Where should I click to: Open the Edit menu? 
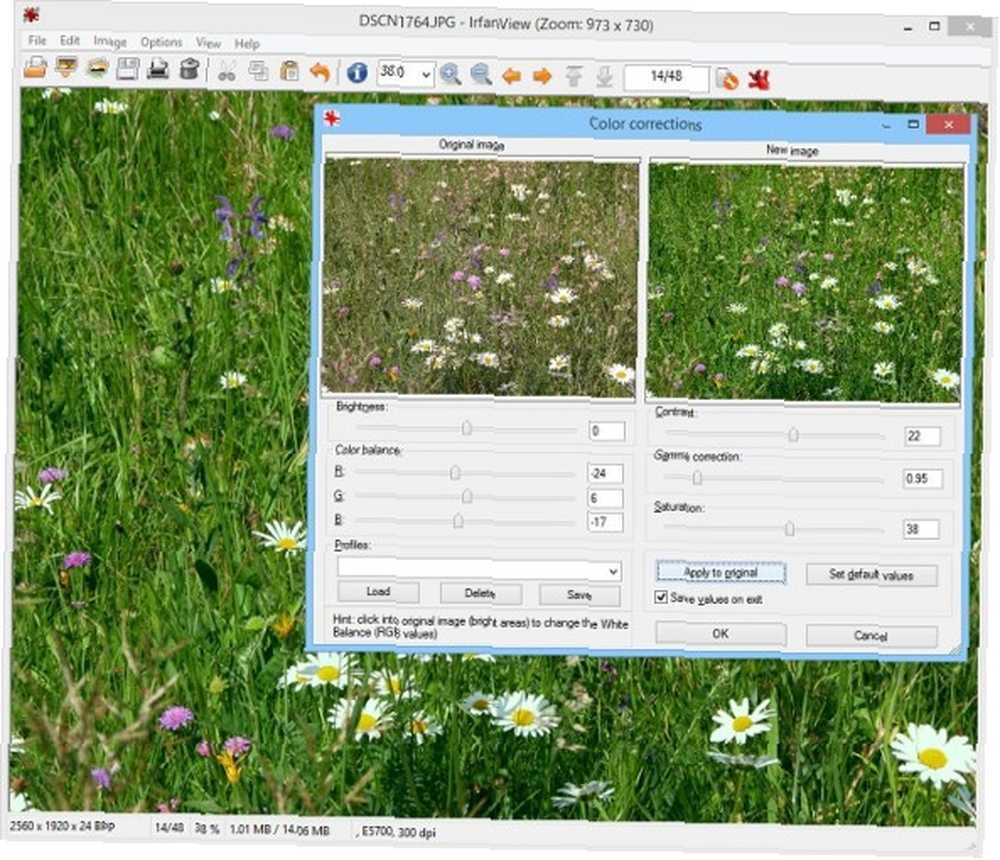coord(70,41)
